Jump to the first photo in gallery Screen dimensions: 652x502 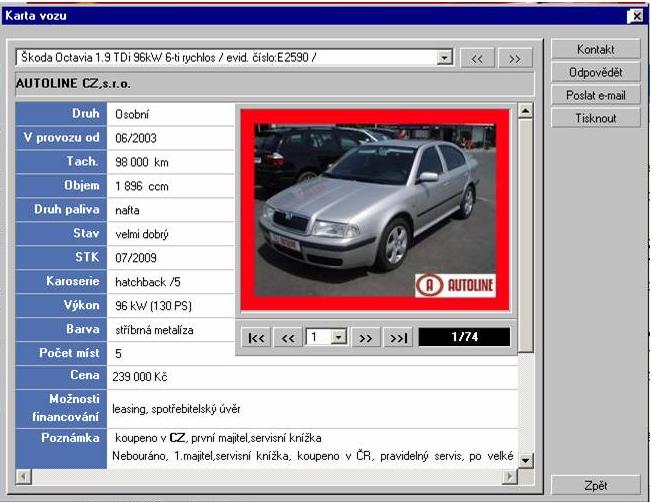point(256,338)
